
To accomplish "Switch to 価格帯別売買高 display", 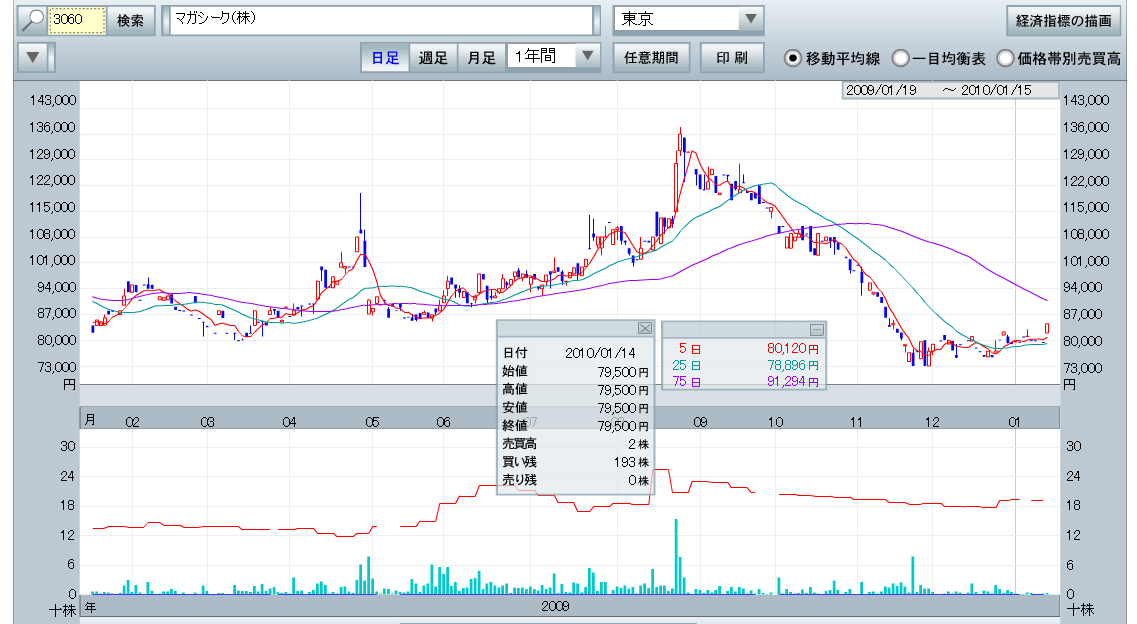I will click(1005, 58).
